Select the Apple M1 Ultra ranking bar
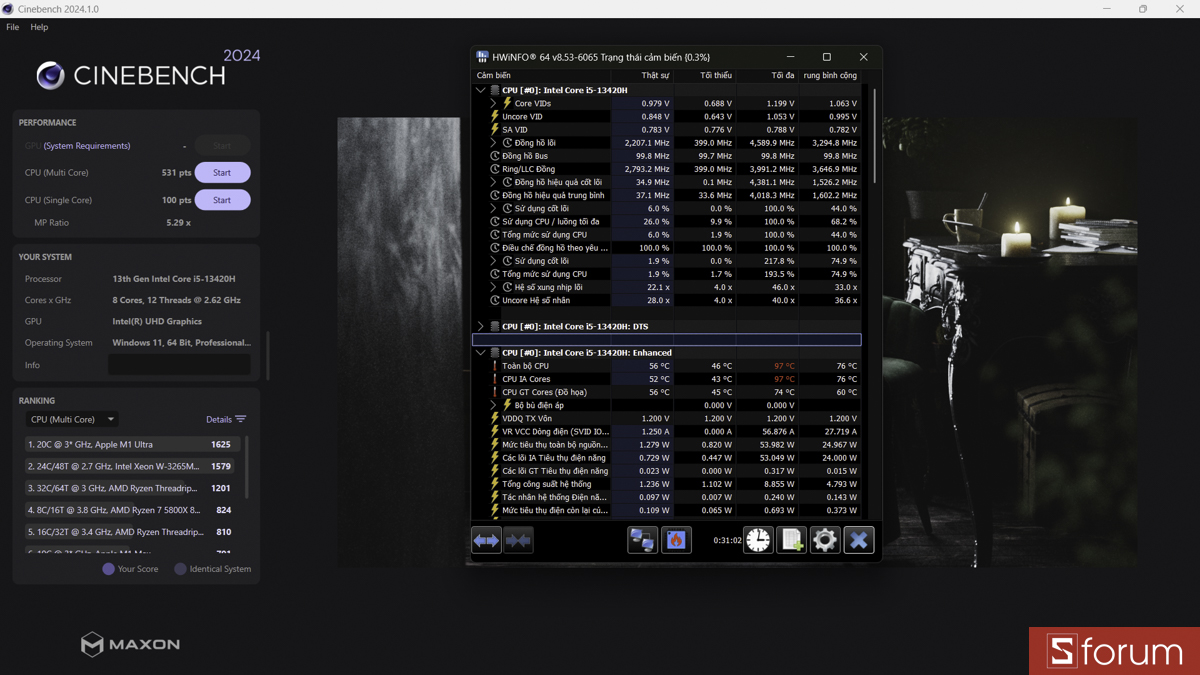 (x=132, y=444)
